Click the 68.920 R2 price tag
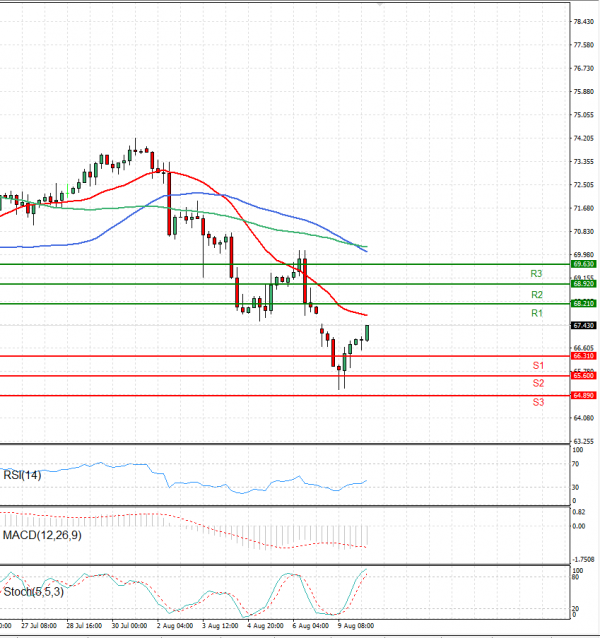 click(x=584, y=284)
